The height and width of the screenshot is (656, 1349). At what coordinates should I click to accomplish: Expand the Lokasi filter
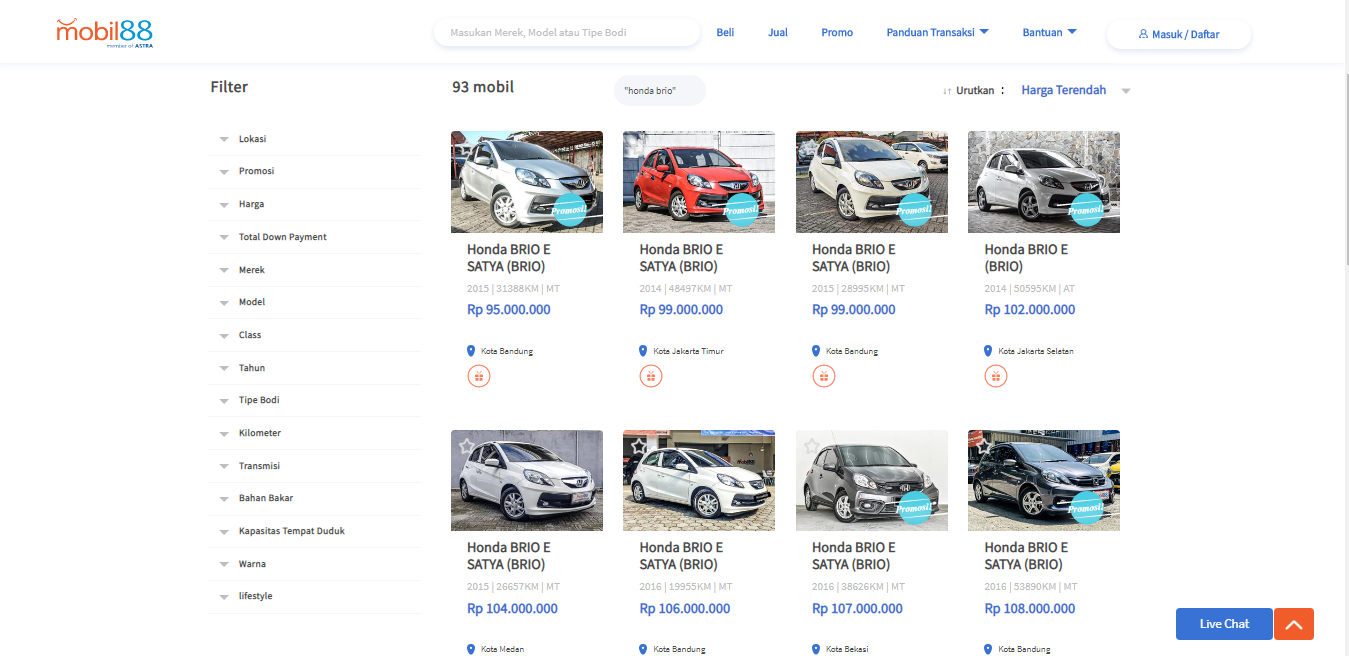tap(314, 139)
